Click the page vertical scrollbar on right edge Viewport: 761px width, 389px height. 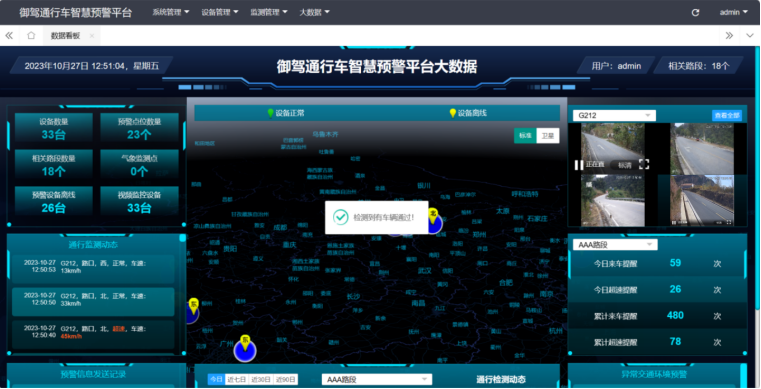coord(758,179)
